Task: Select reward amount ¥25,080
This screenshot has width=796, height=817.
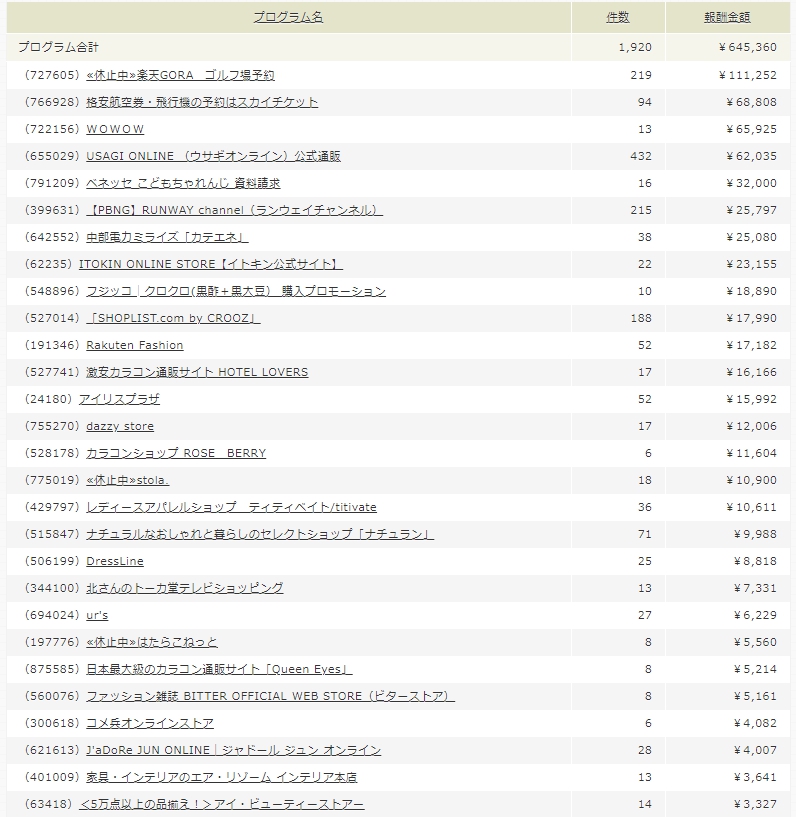Action: (x=752, y=238)
